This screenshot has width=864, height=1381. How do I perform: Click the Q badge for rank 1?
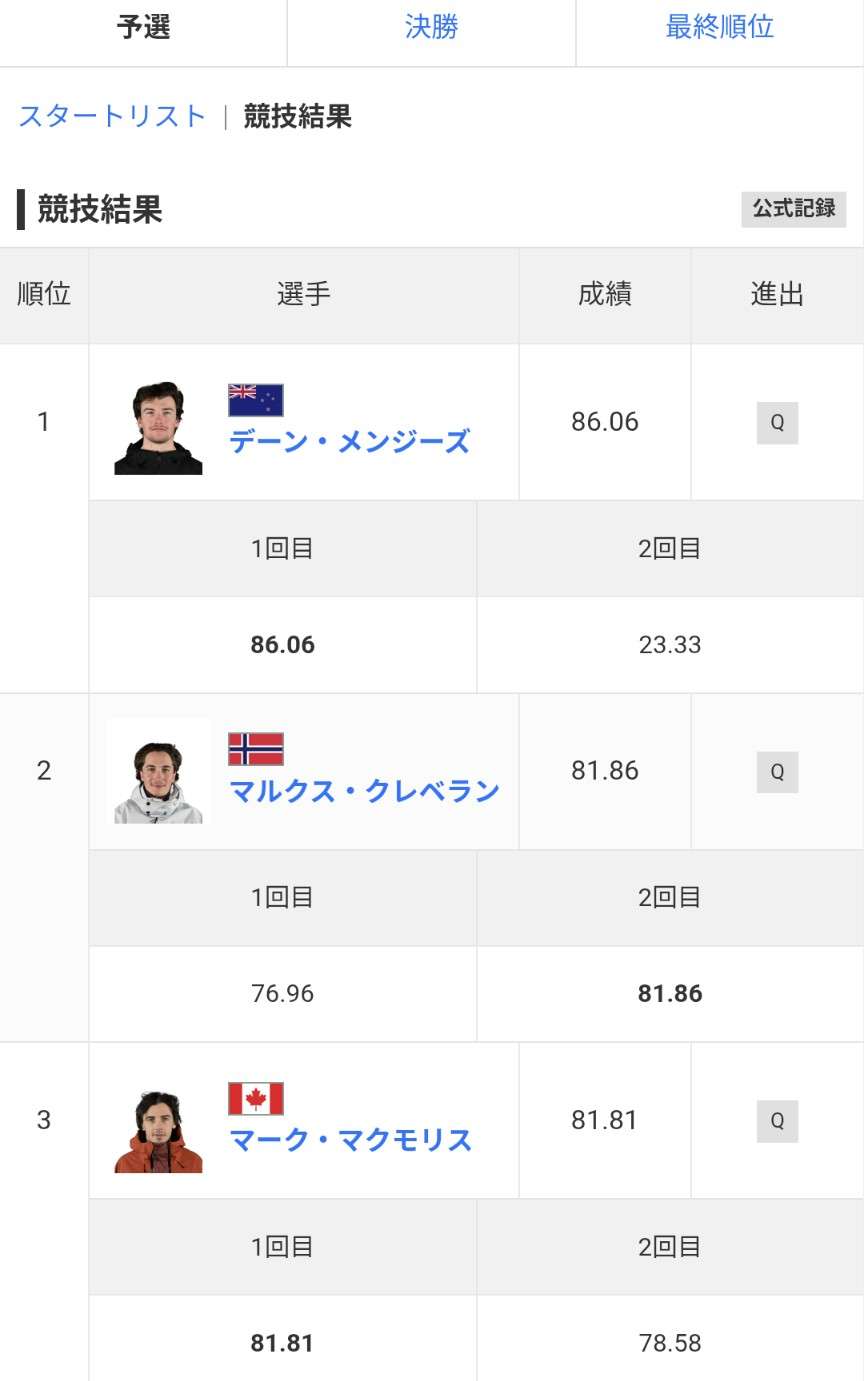[777, 423]
